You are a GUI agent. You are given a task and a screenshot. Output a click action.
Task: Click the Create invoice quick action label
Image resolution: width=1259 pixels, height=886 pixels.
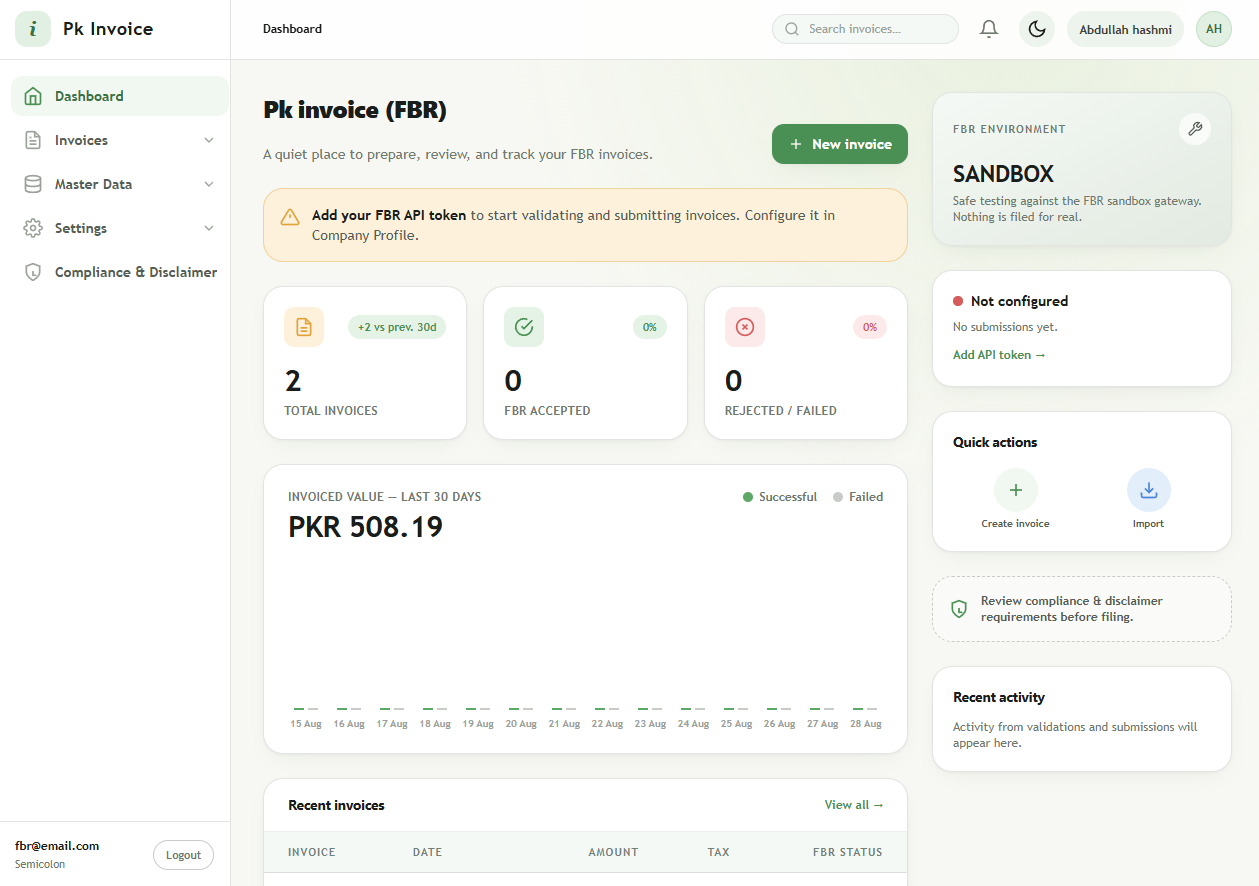(1016, 524)
